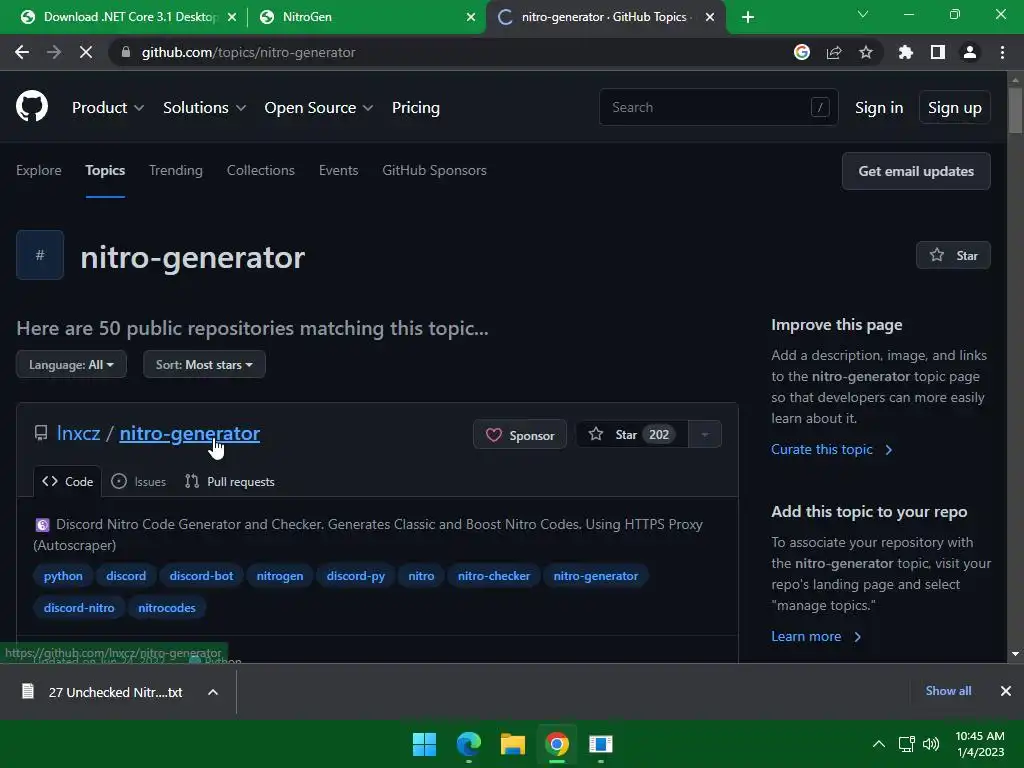Open File Explorer from taskbar
Screen dimensions: 1024x768
tap(513, 744)
